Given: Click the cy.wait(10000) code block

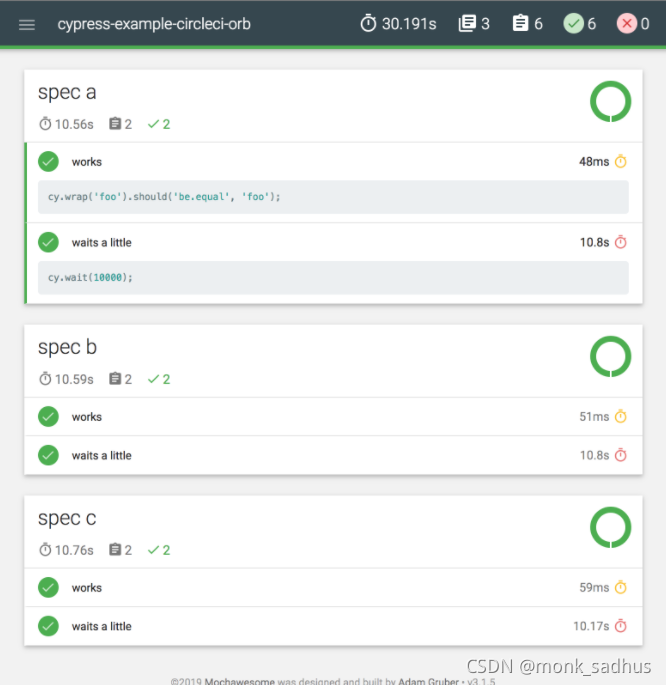Looking at the screenshot, I should coord(333,278).
